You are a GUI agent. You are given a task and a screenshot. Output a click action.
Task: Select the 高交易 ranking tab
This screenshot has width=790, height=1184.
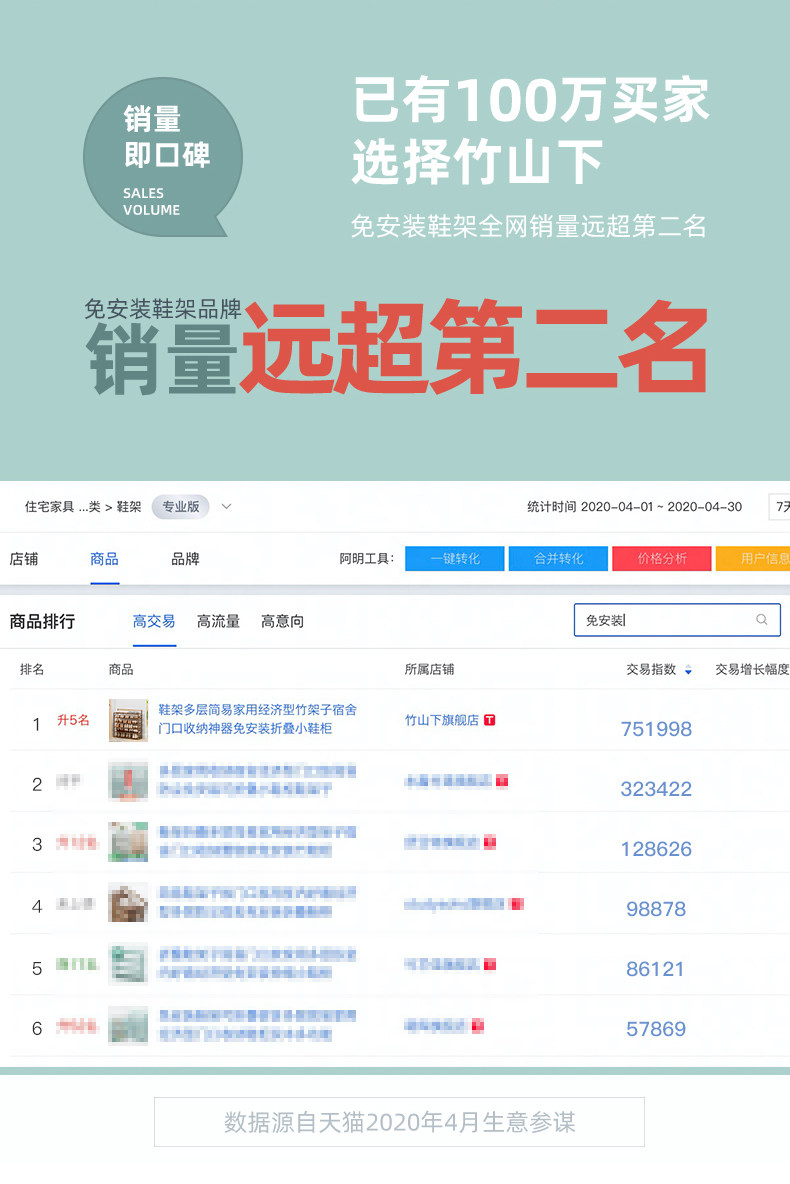[154, 621]
